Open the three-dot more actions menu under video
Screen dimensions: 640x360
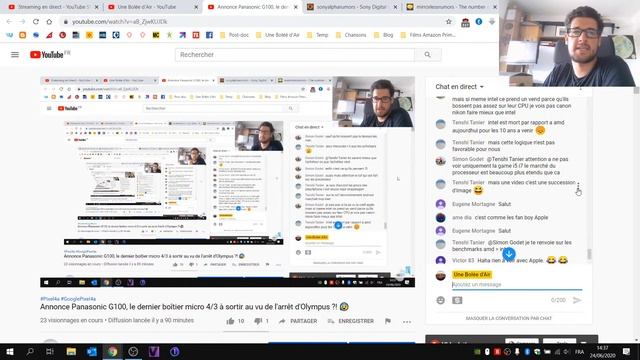407,322
